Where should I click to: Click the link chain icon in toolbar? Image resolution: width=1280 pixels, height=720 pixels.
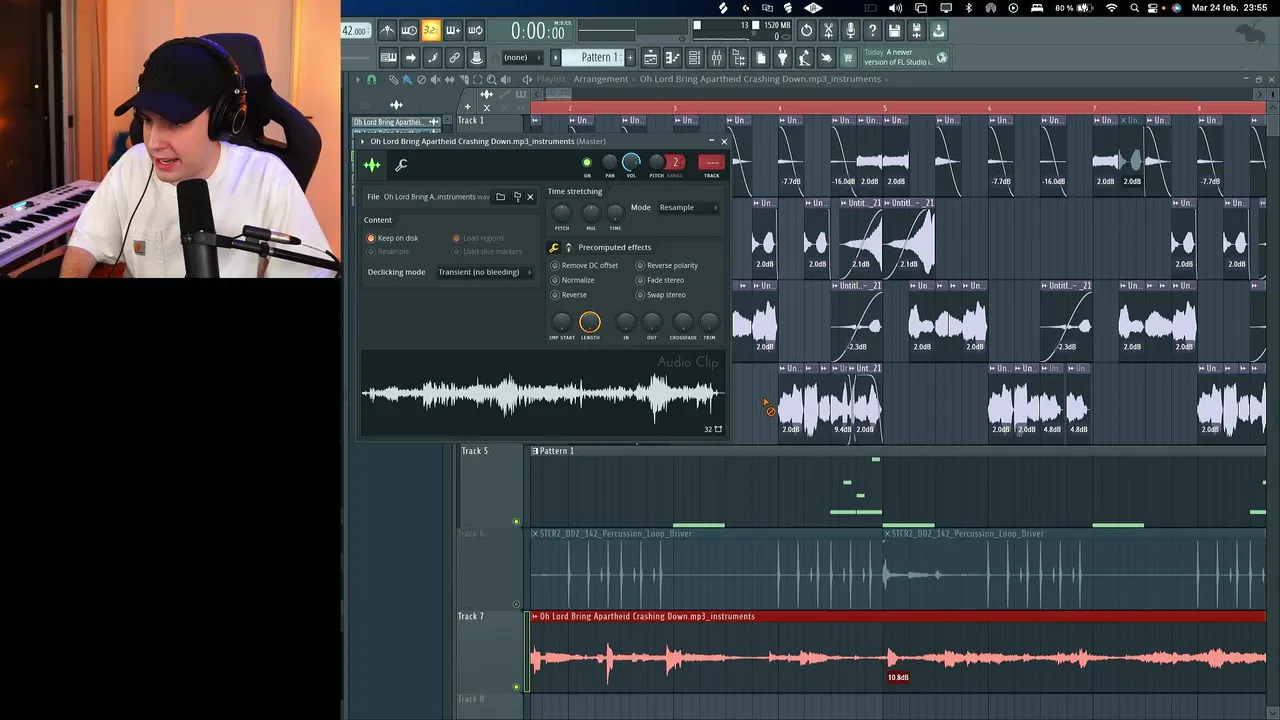[x=454, y=57]
